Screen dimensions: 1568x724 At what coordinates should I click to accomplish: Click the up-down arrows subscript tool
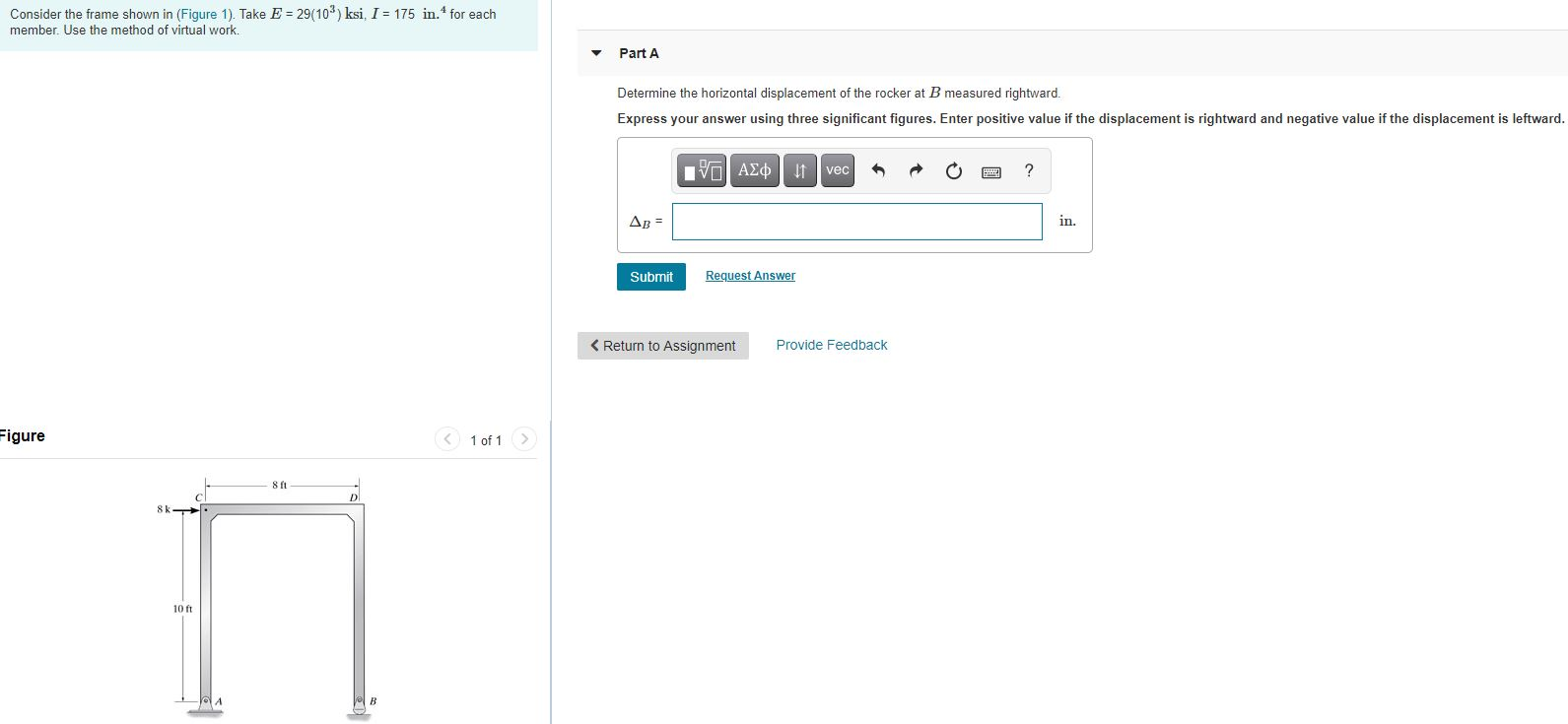click(800, 170)
